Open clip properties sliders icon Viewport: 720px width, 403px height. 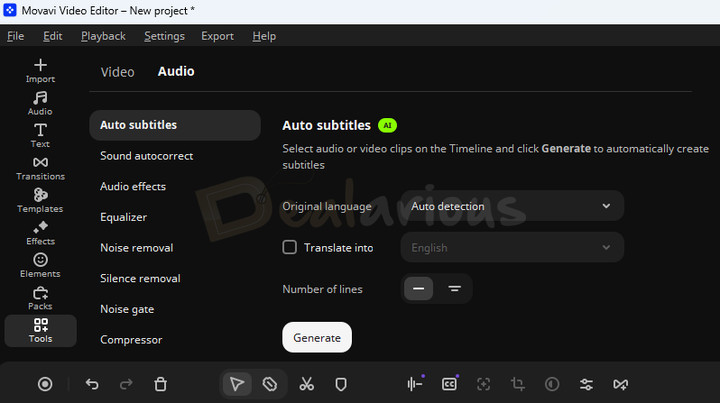tap(586, 384)
